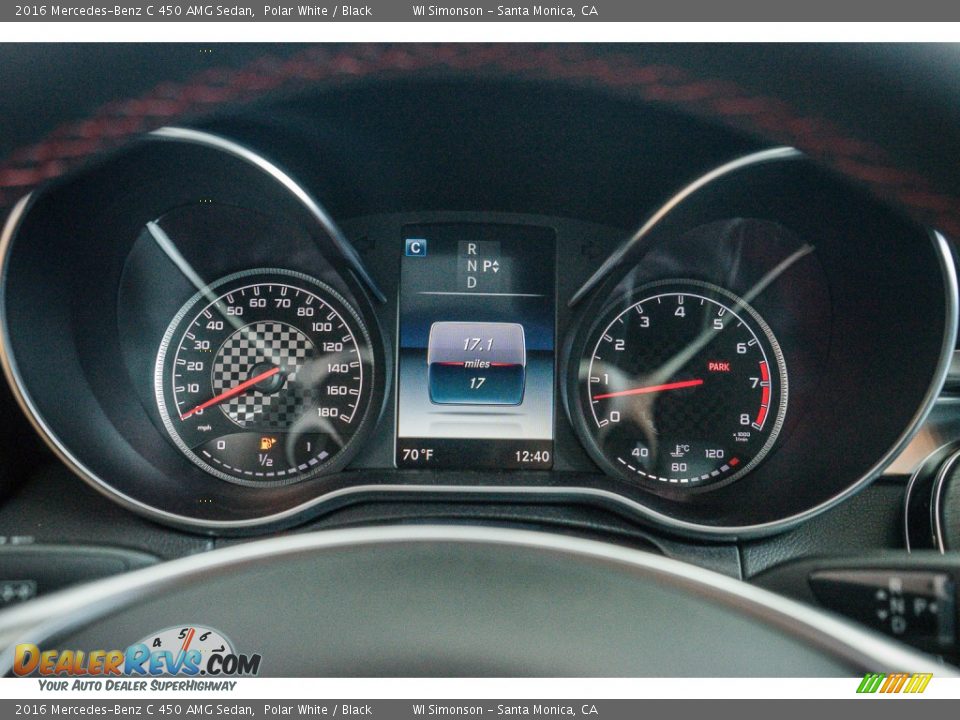Toggle the N neutral gear indicator

472,265
